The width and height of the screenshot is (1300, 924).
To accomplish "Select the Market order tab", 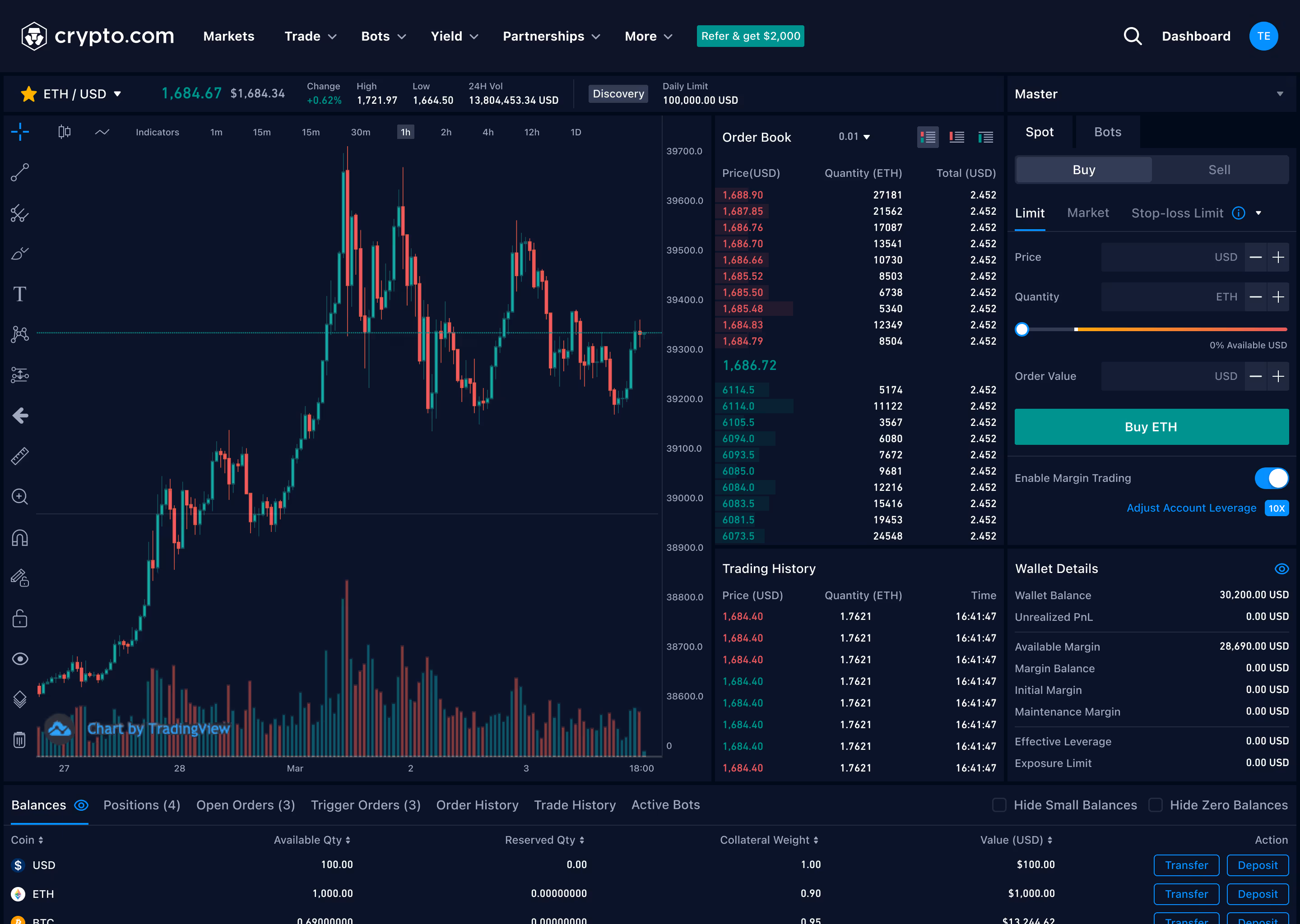I will 1088,213.
